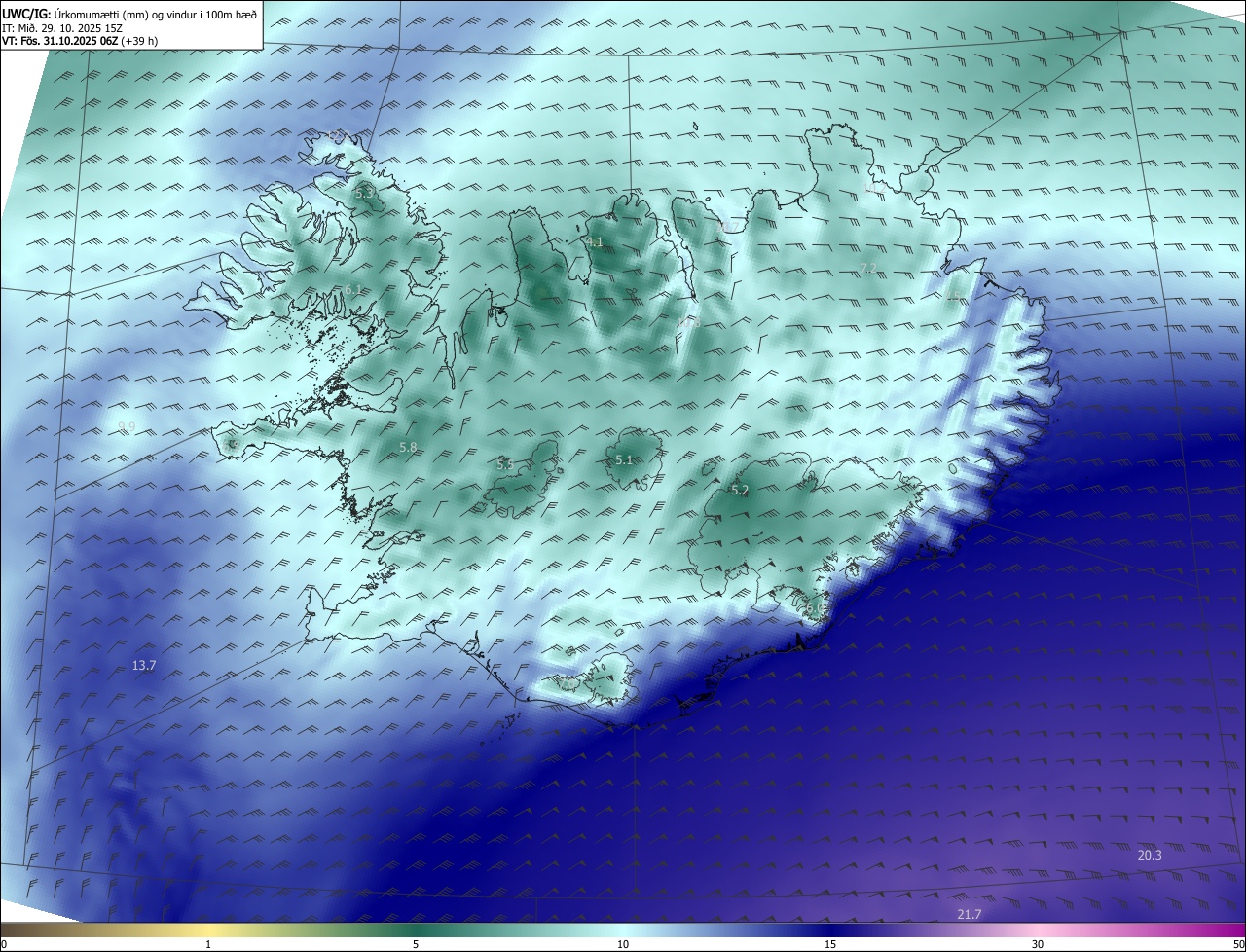This screenshot has width=1246, height=952.
Task: Click the 20.3 value label
Action: [x=1150, y=855]
